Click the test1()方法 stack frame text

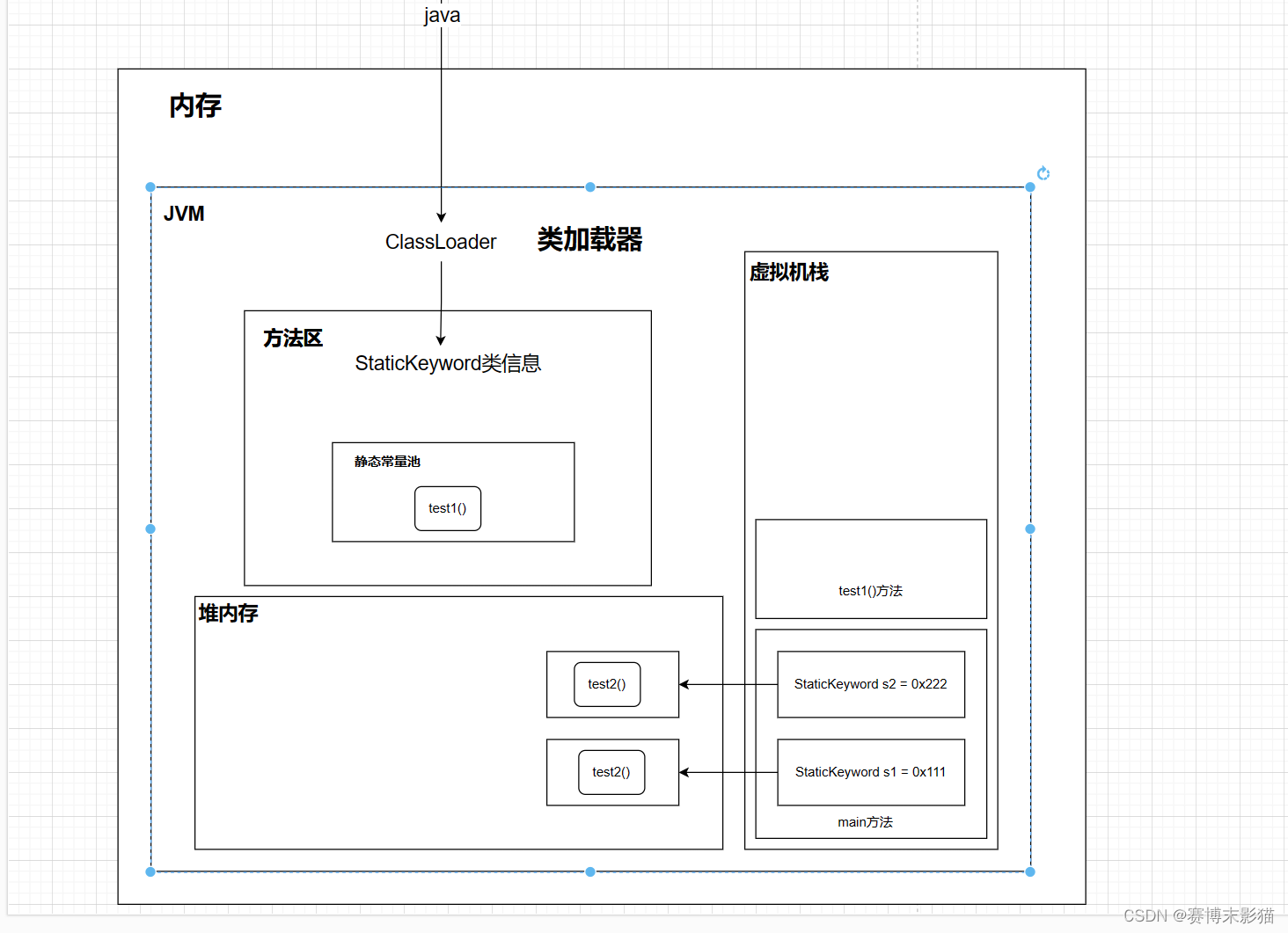coord(870,591)
